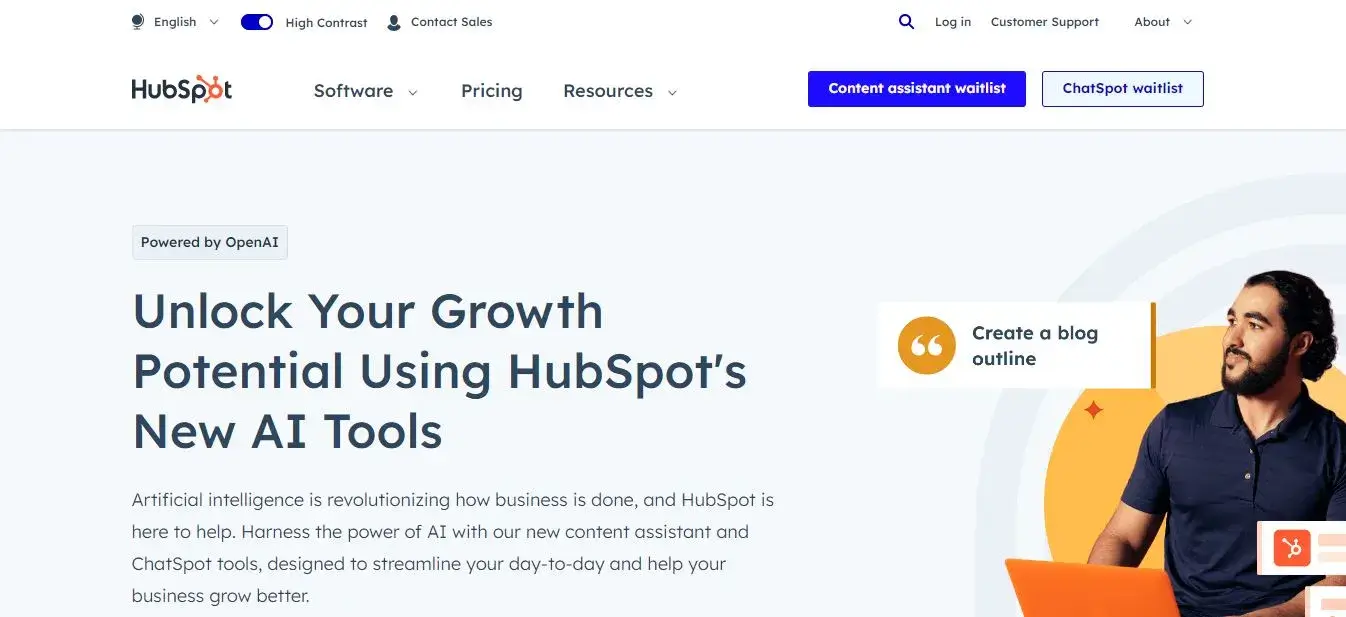Join the Content assistant waitlist

pos(916,88)
